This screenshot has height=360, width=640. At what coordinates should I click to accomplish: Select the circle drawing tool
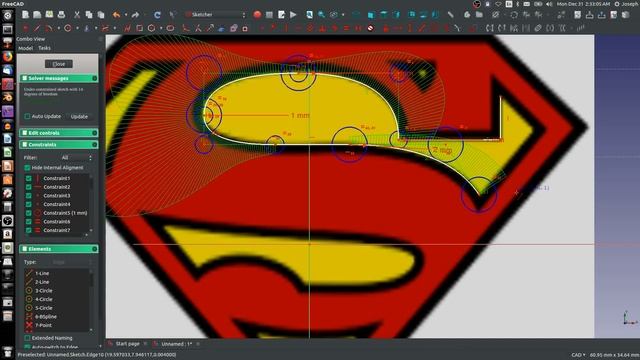click(68, 28)
